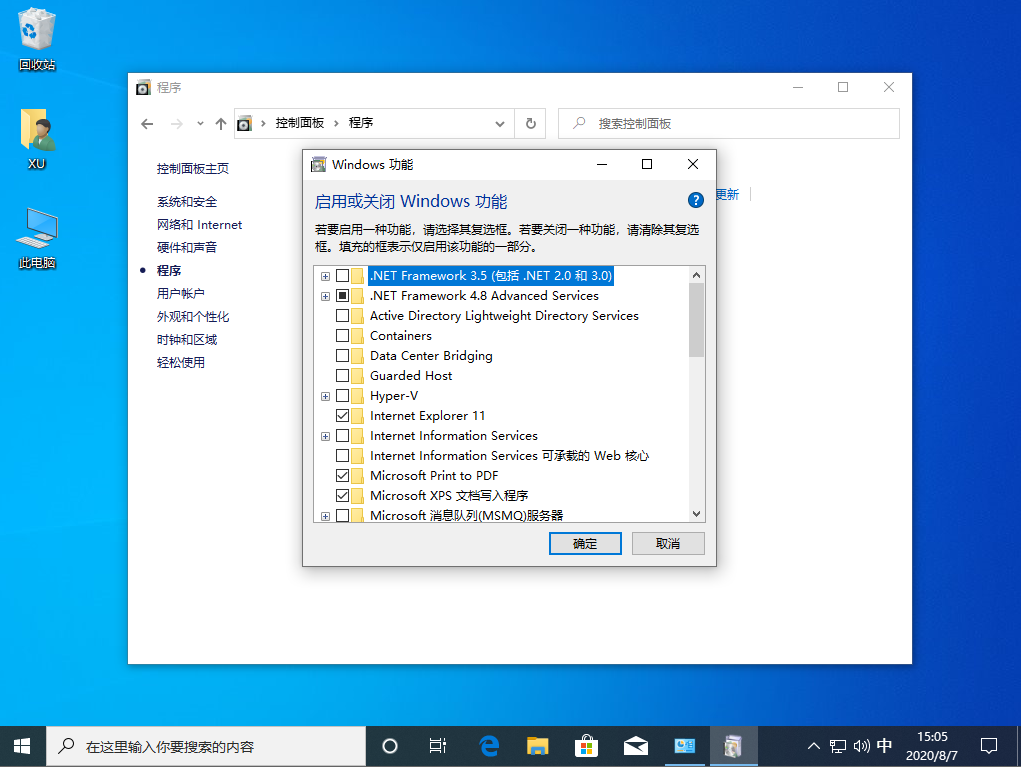Uncheck Microsoft Print to PDF
This screenshot has height=767, width=1021.
[x=343, y=475]
